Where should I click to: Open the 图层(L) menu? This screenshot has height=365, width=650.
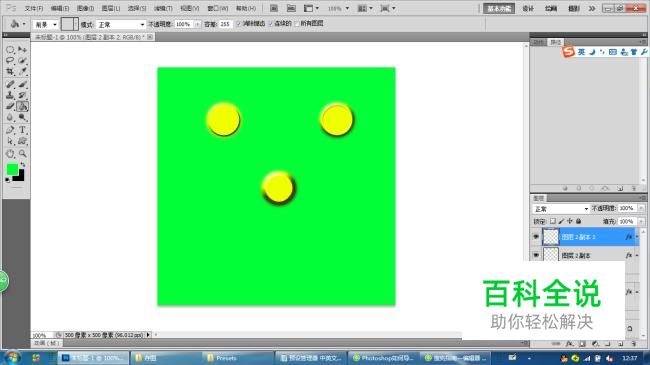pos(111,8)
